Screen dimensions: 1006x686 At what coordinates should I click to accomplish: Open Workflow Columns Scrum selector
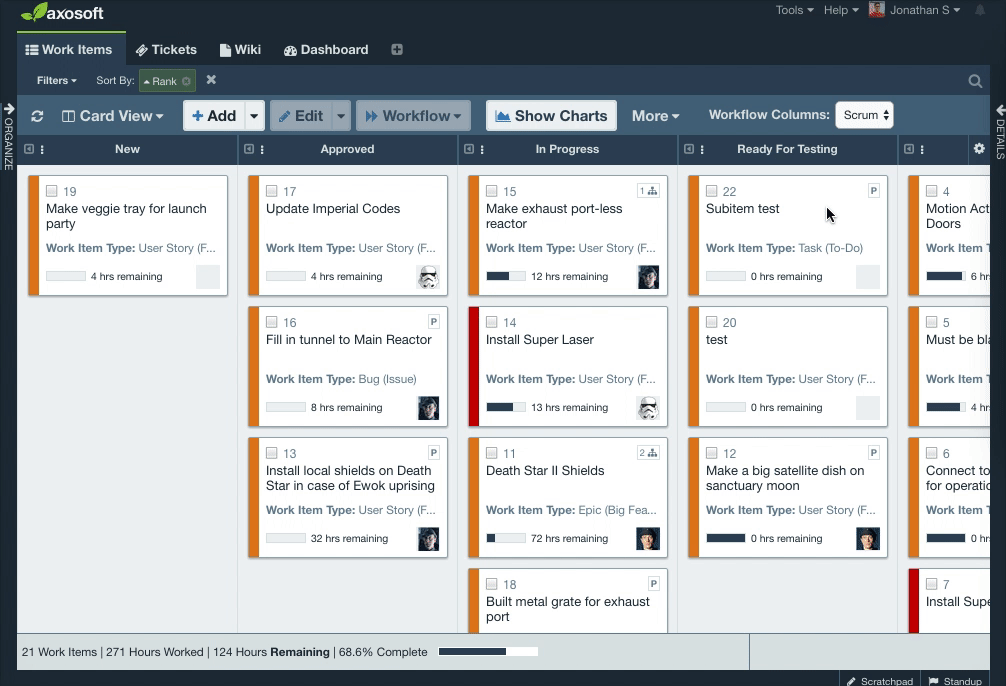pyautogui.click(x=864, y=115)
